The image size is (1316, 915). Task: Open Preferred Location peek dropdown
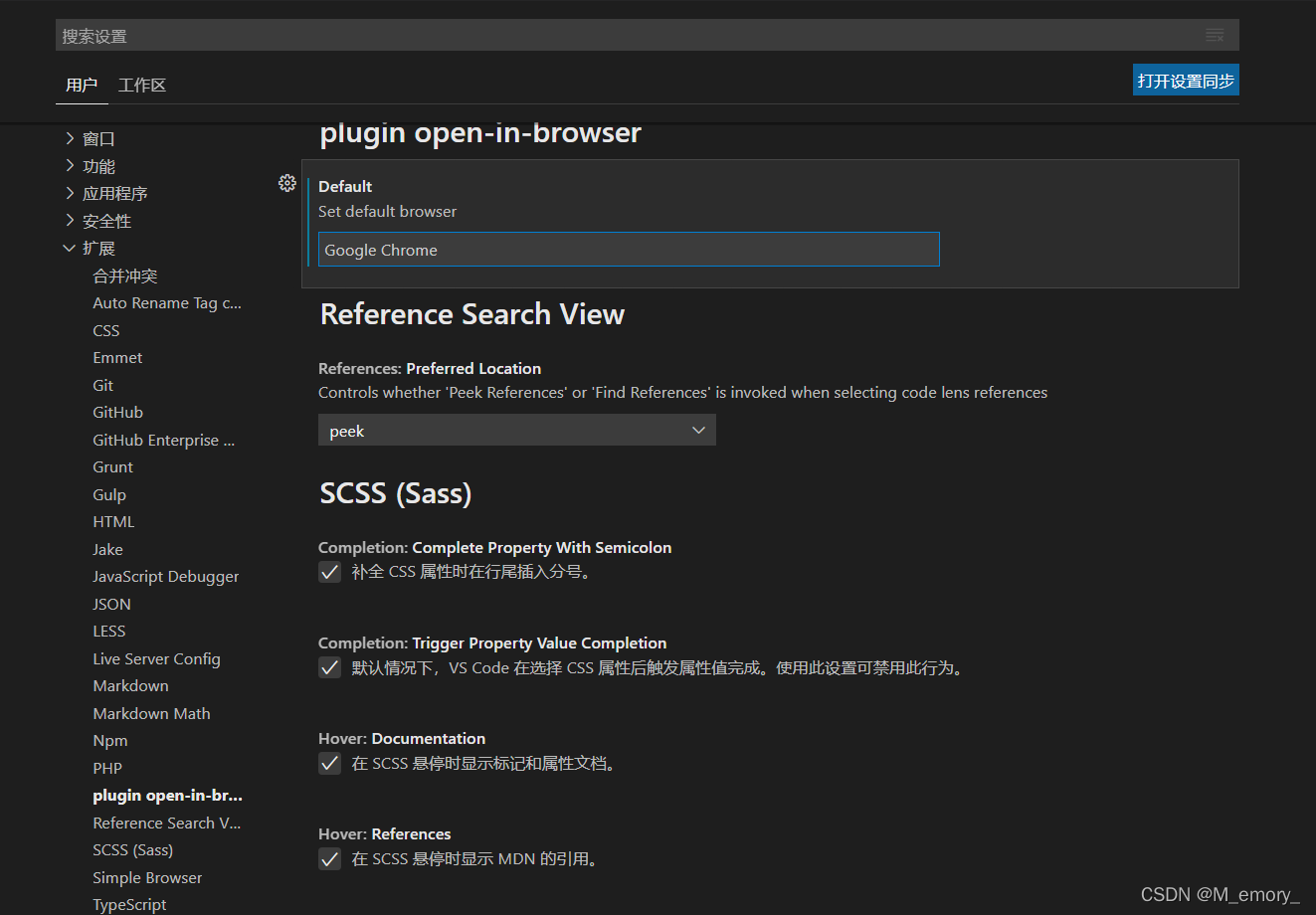(517, 431)
